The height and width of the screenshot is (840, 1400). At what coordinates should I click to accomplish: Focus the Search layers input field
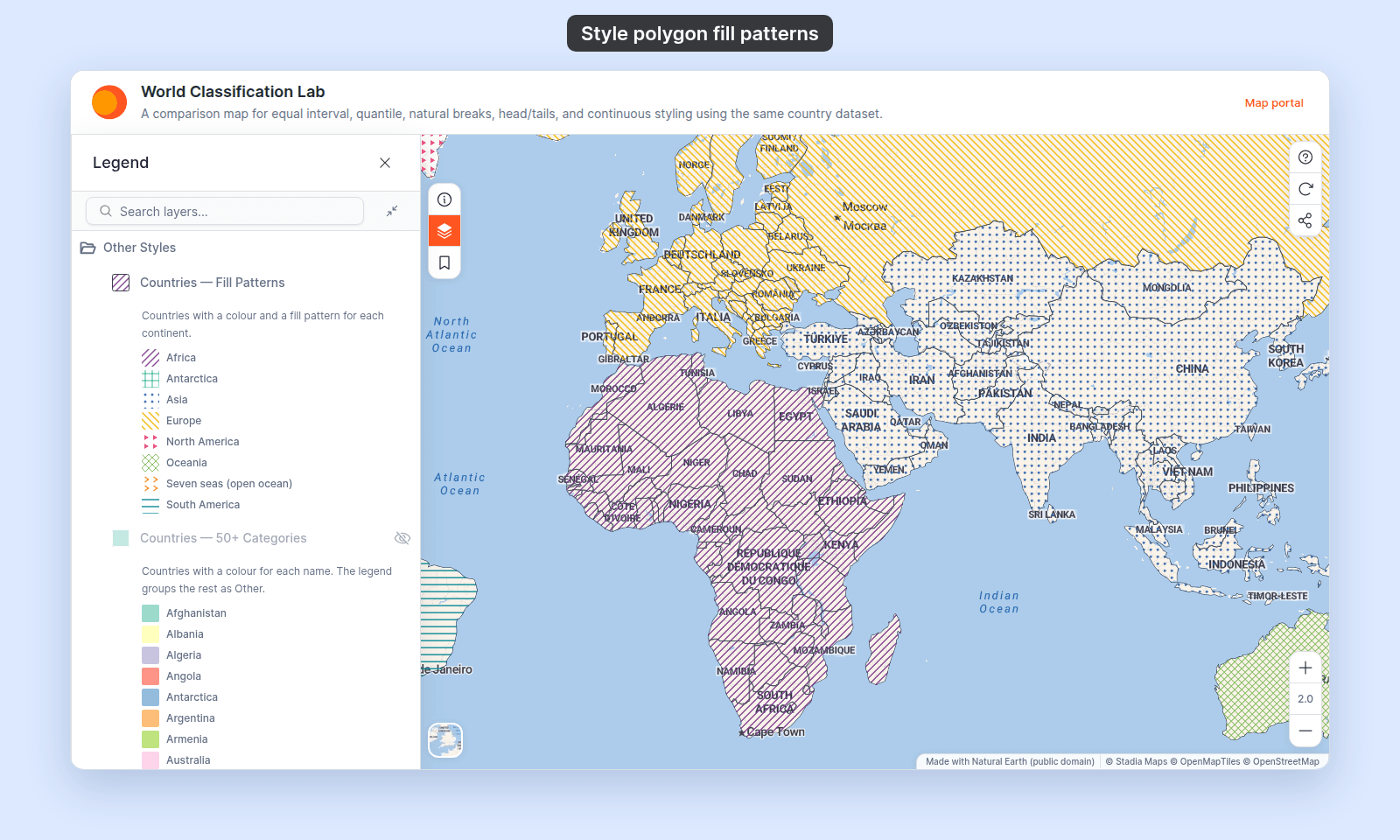[x=225, y=211]
